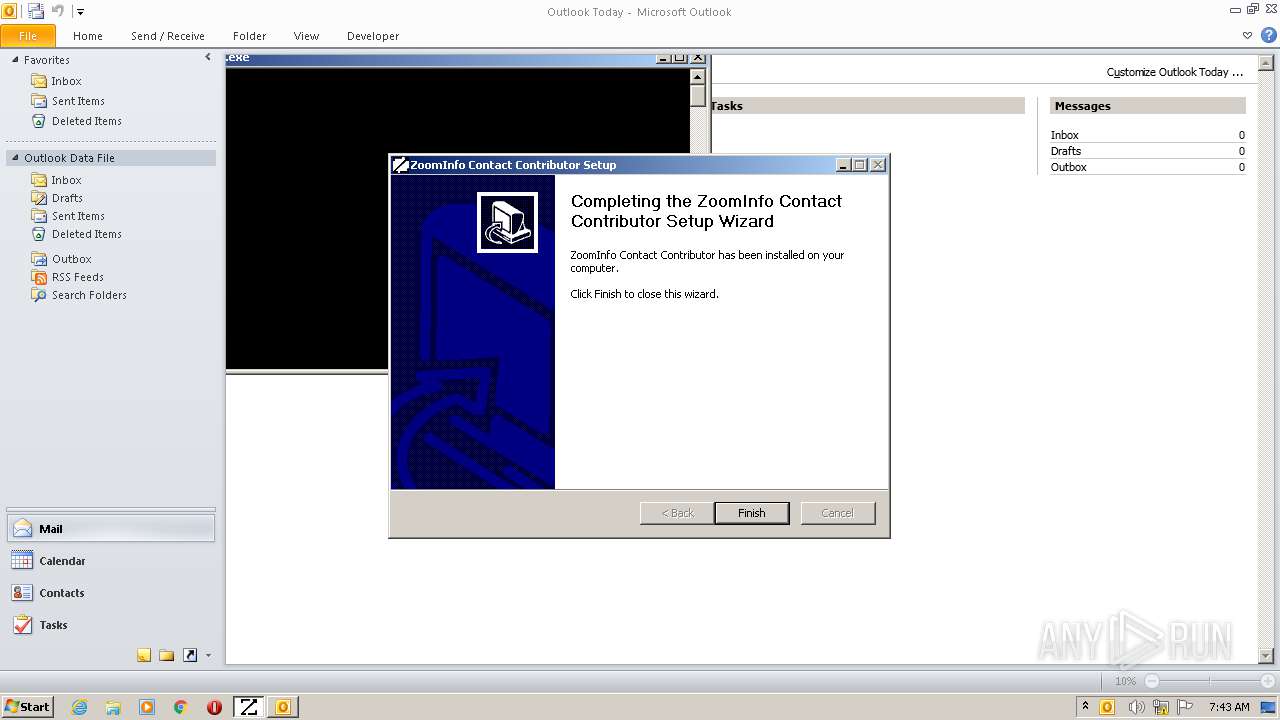Click the Inbox link under Messages
The width and height of the screenshot is (1280, 720).
tap(1064, 135)
